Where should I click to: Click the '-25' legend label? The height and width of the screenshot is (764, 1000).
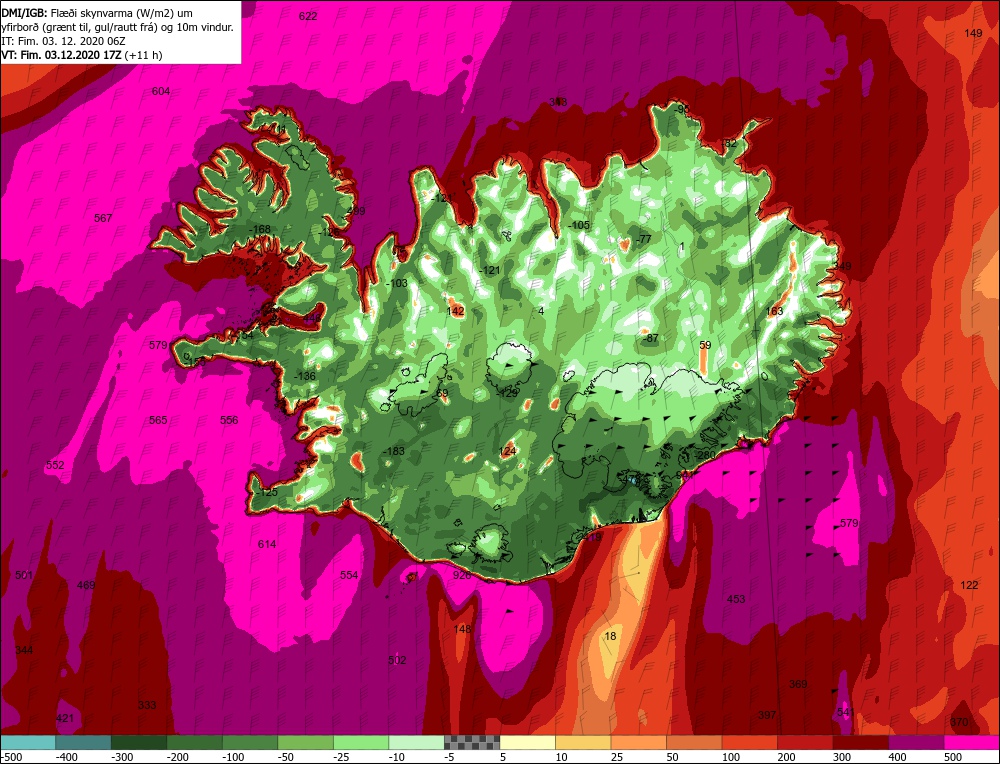343,757
